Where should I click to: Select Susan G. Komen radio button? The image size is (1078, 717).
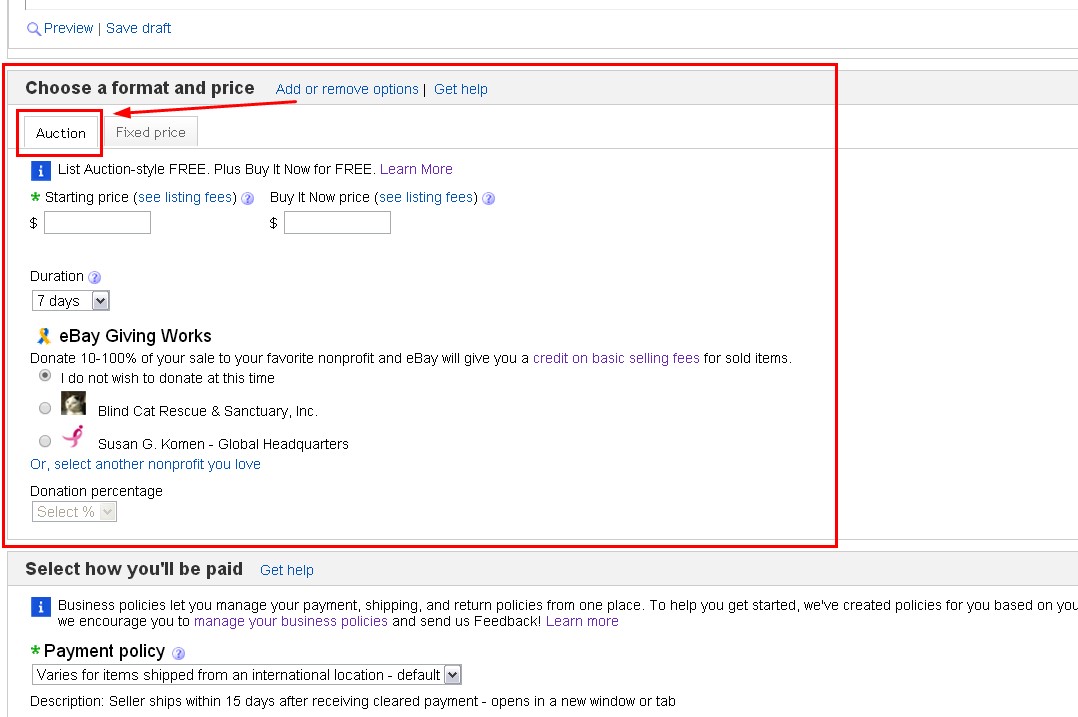point(45,441)
